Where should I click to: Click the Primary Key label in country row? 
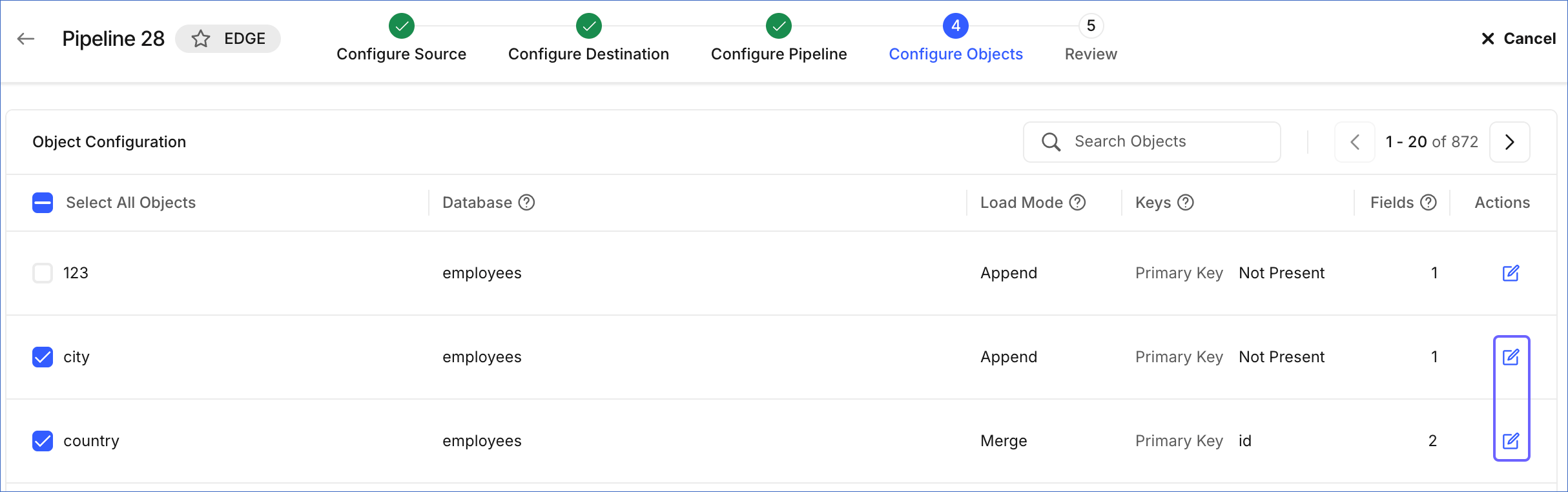point(1179,441)
